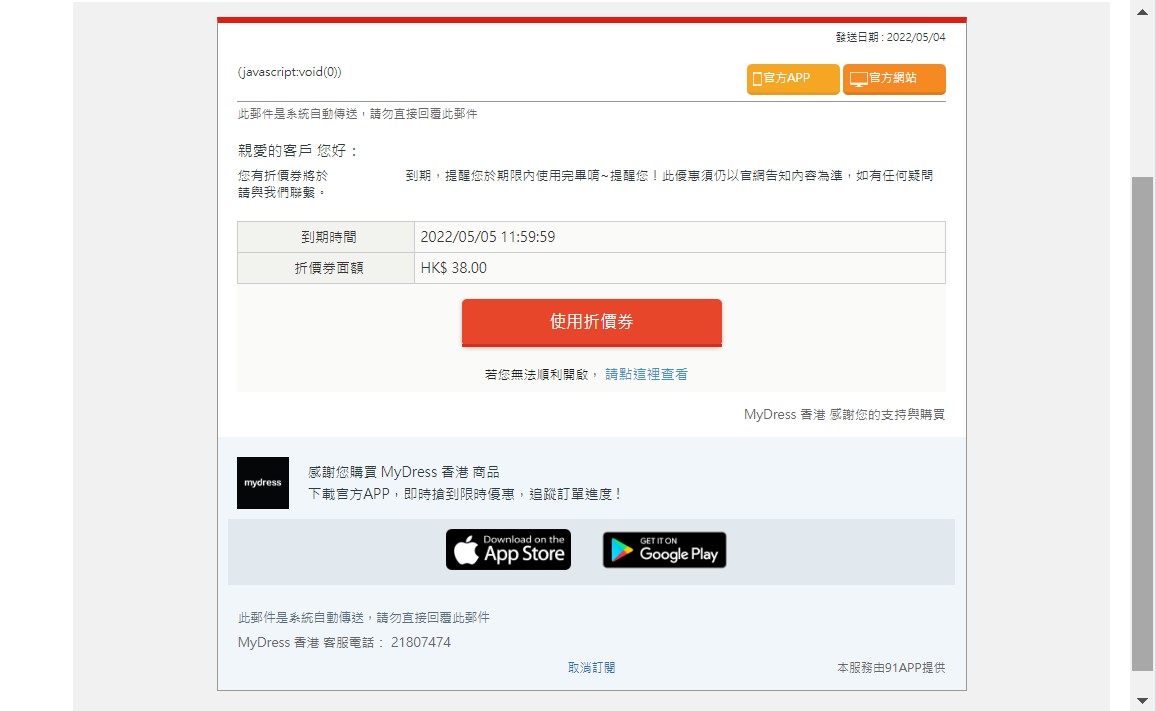Click the 發送日期 : 2022/05/04 text
Screen dimensions: 1156x711
[891, 37]
